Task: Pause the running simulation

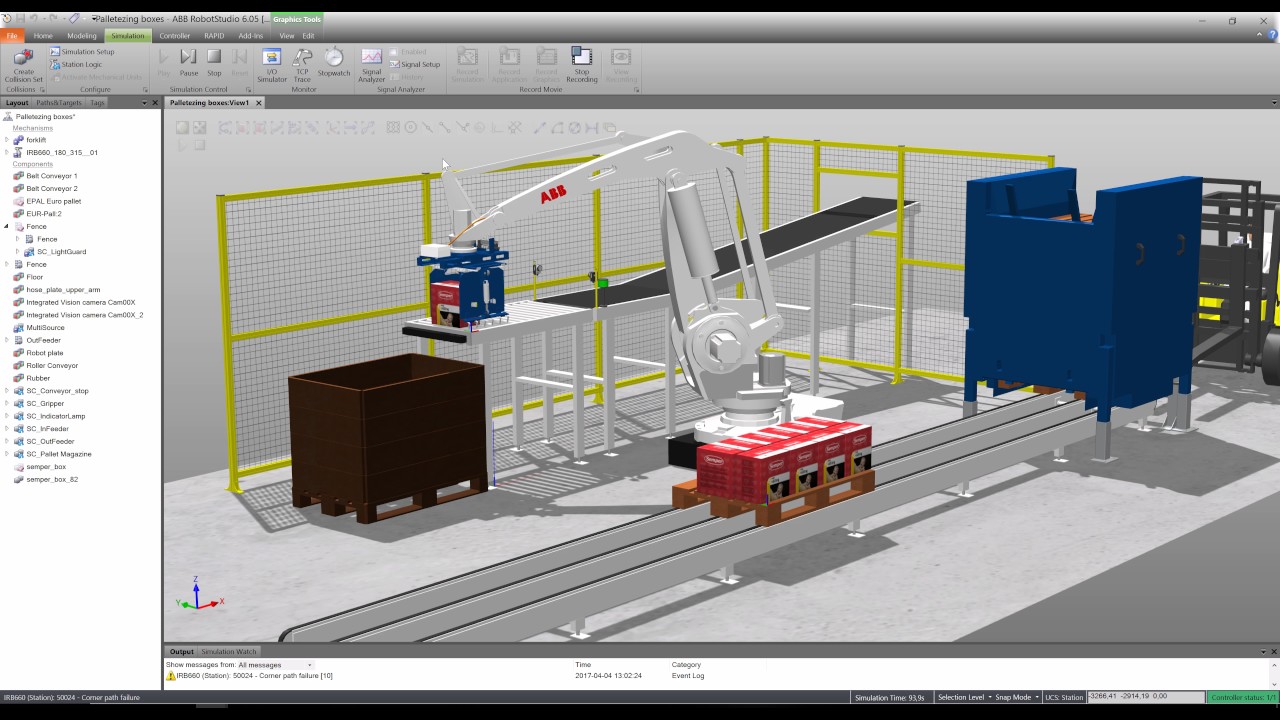Action: [x=189, y=63]
